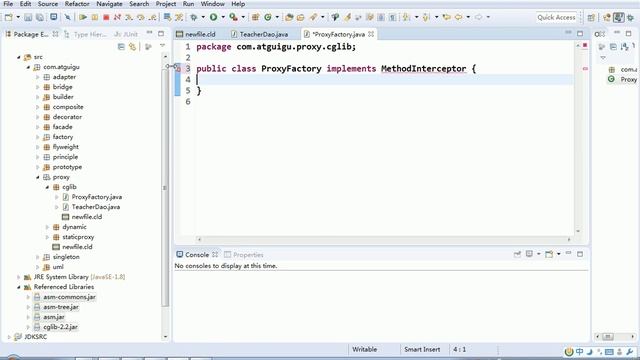Click the Pin Console icon
The image size is (640, 360).
pyautogui.click(x=518, y=254)
